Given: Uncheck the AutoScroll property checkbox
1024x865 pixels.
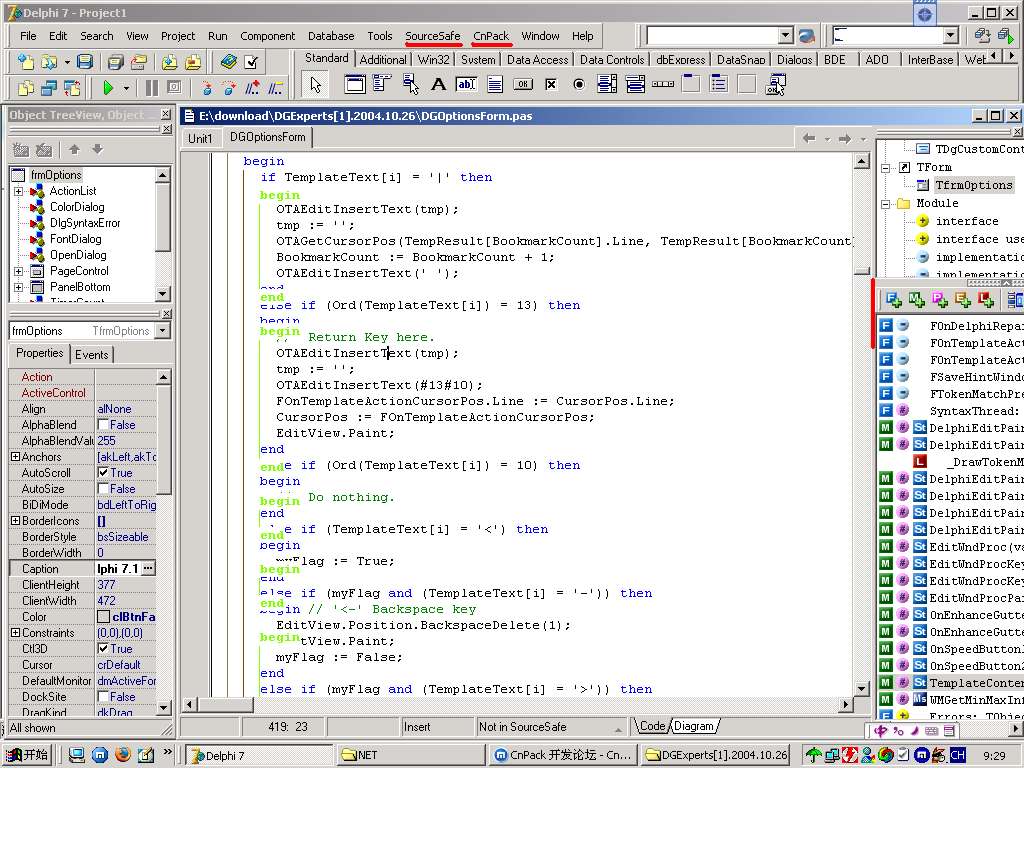Looking at the screenshot, I should pyautogui.click(x=103, y=473).
